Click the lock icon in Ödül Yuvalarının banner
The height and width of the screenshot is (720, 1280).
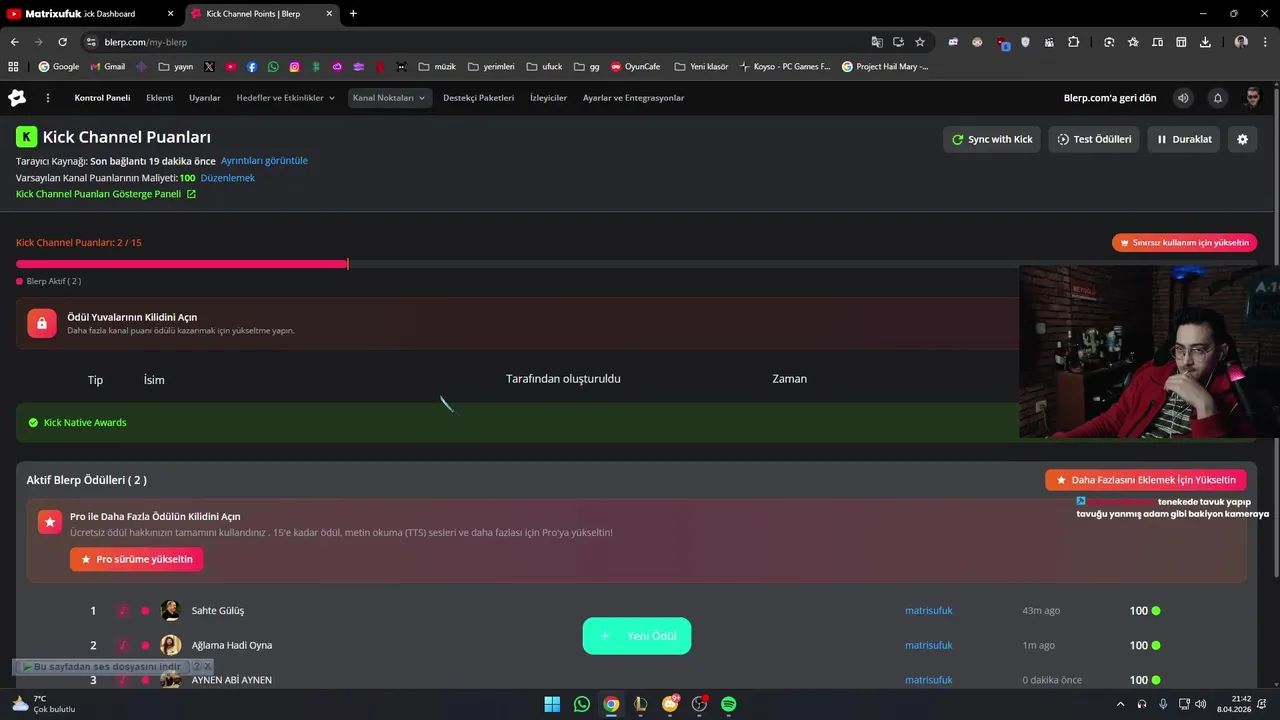click(x=42, y=323)
